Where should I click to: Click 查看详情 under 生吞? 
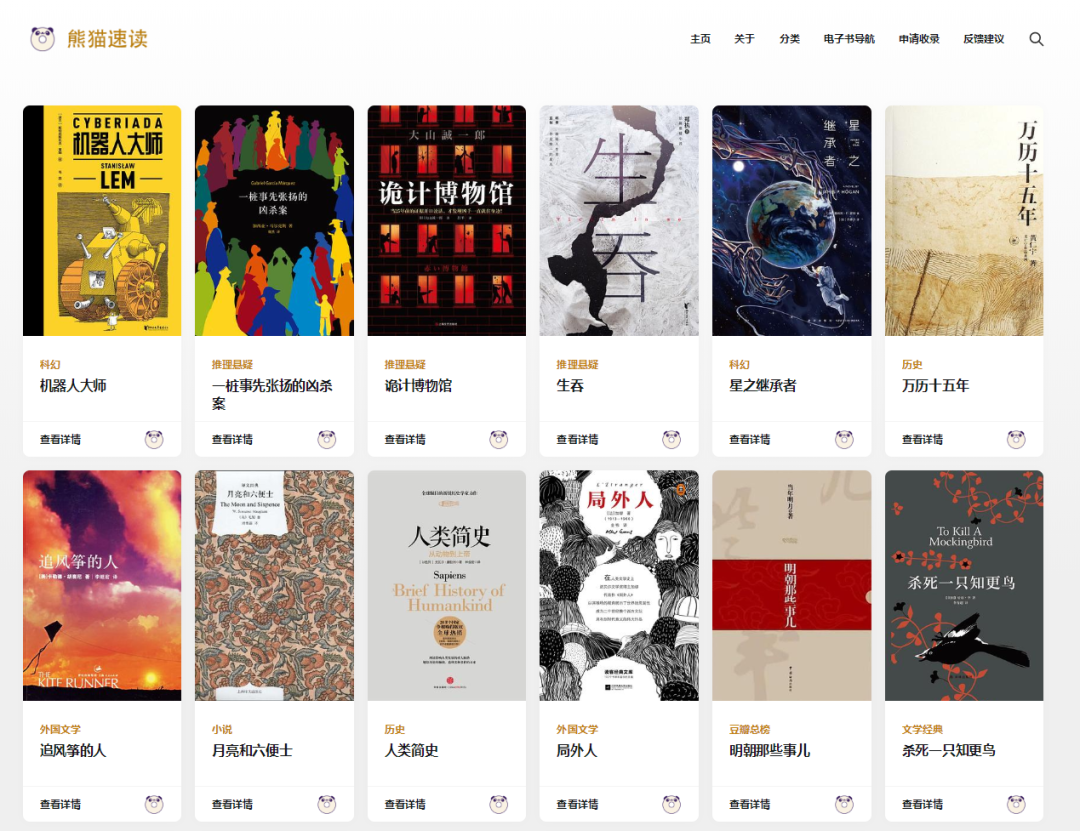click(x=577, y=440)
